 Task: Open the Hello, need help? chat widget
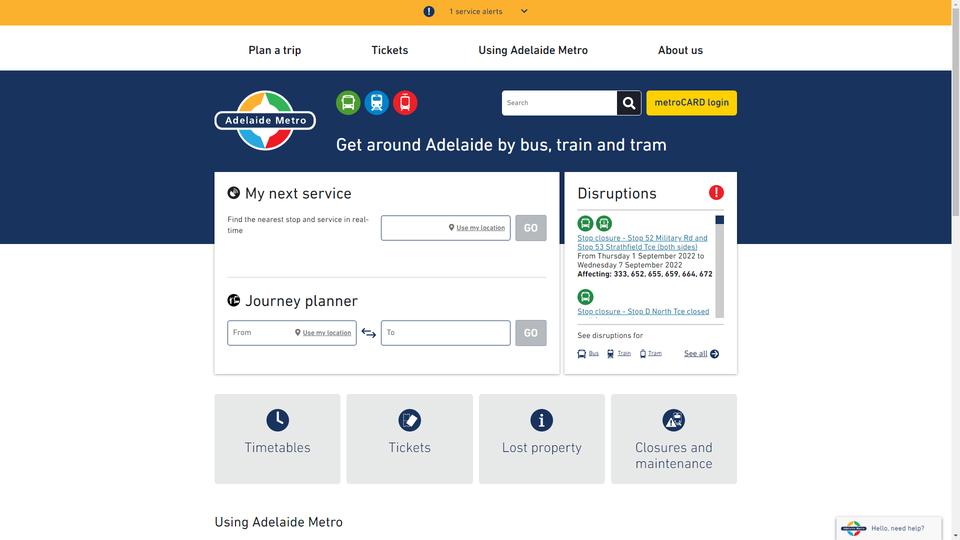coord(889,528)
